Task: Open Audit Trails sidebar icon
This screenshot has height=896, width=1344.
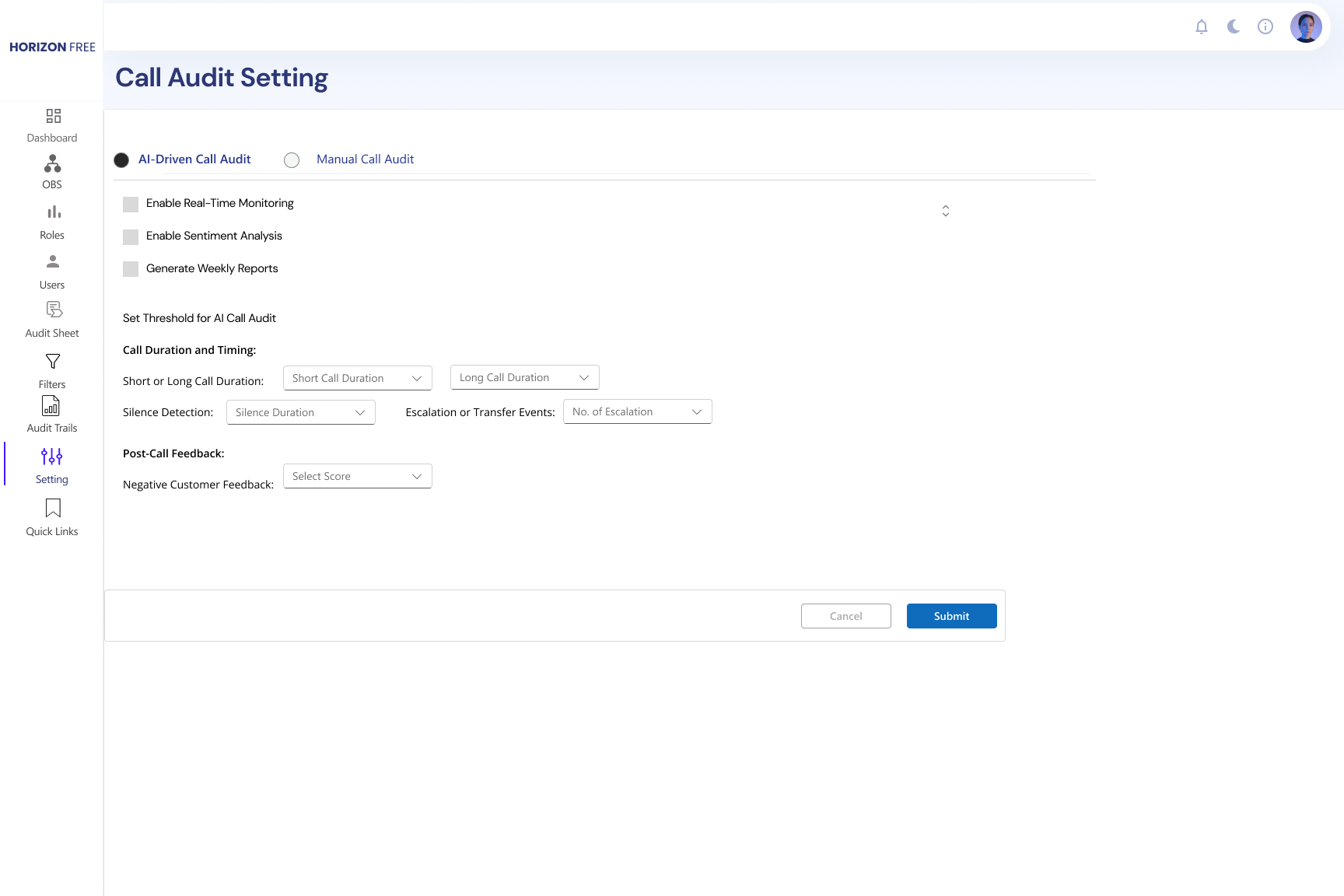Action: (51, 406)
